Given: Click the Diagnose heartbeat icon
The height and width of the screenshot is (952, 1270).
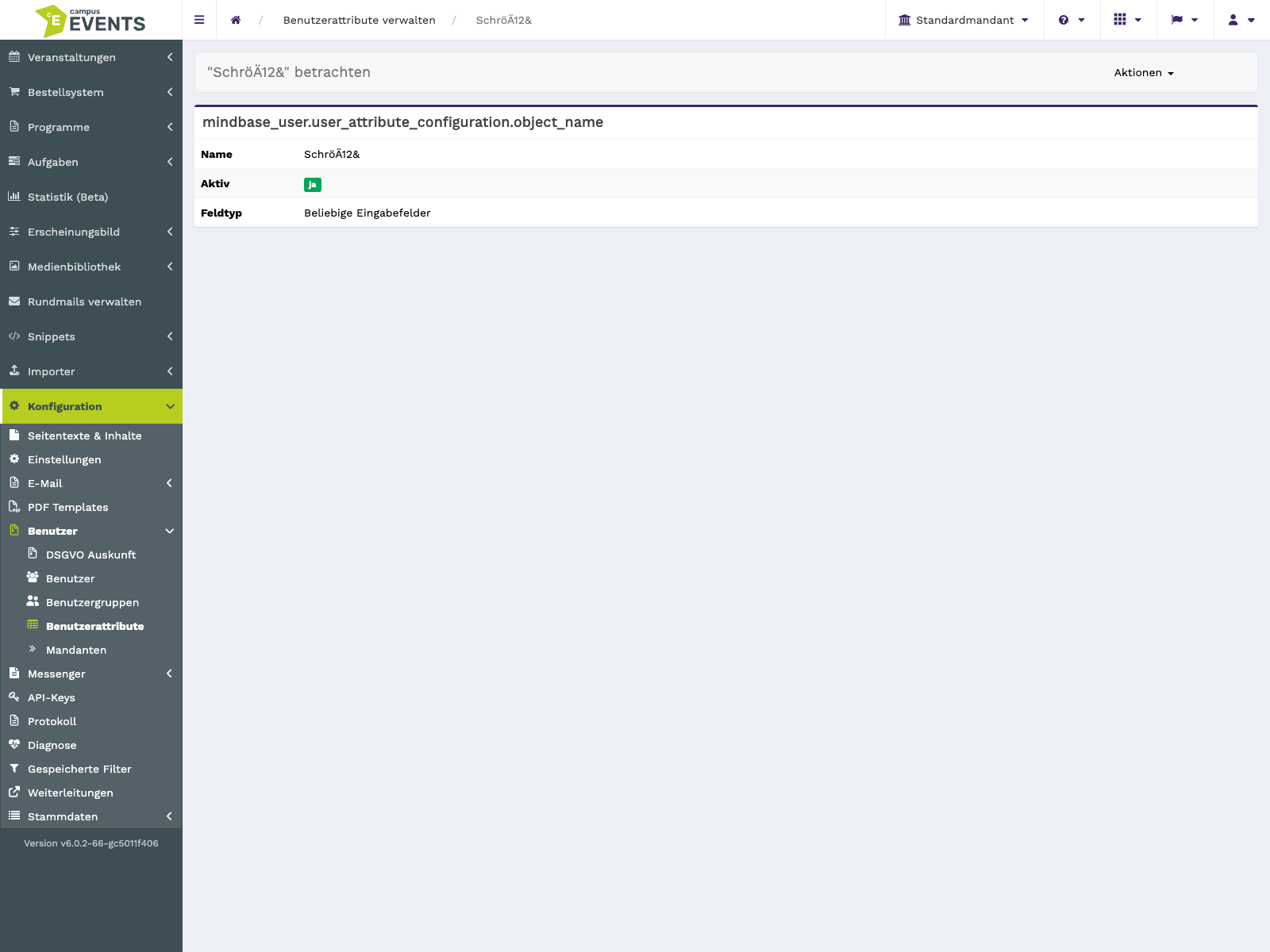Looking at the screenshot, I should coord(14,744).
